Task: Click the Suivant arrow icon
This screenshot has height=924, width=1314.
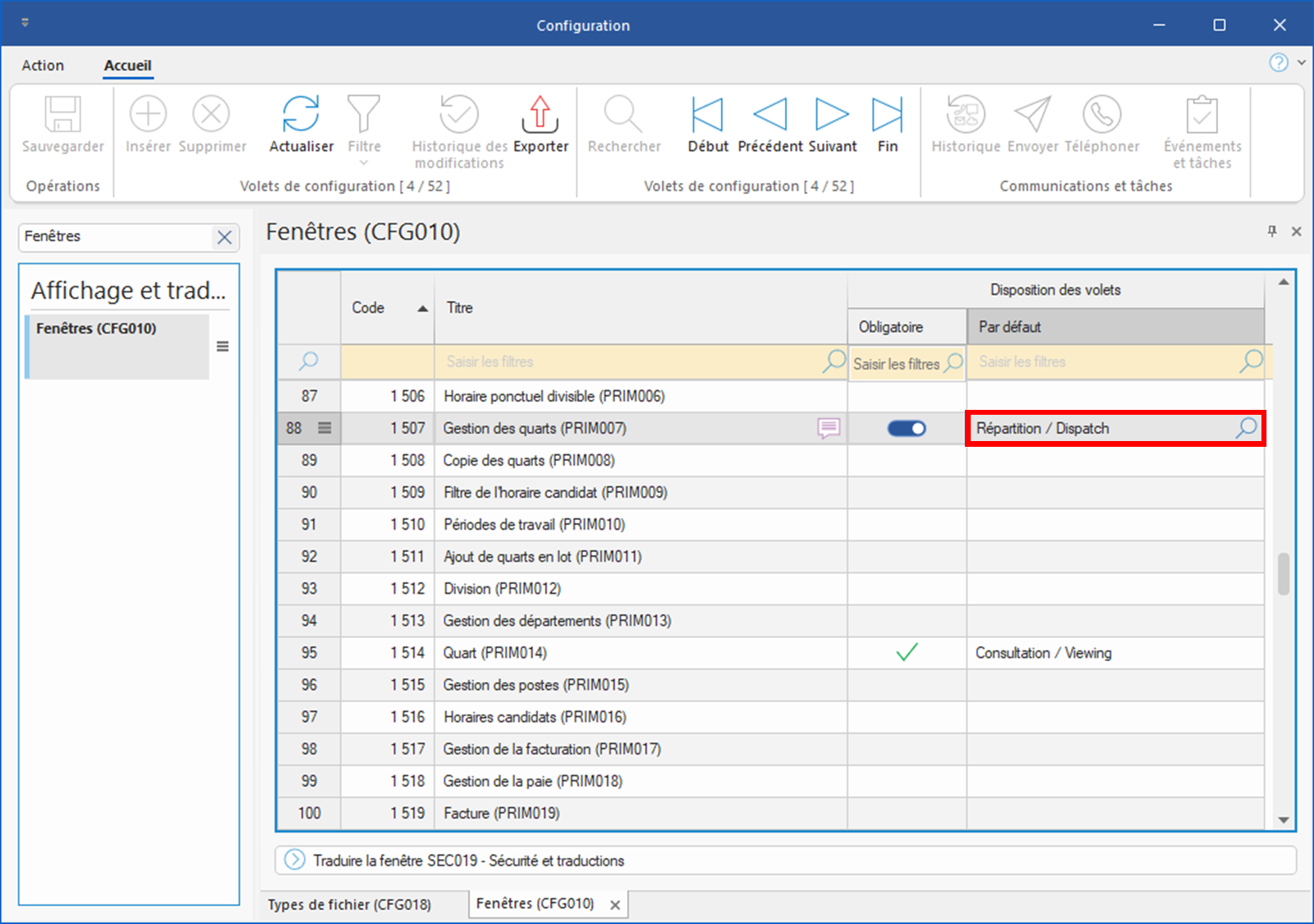Action: click(831, 114)
